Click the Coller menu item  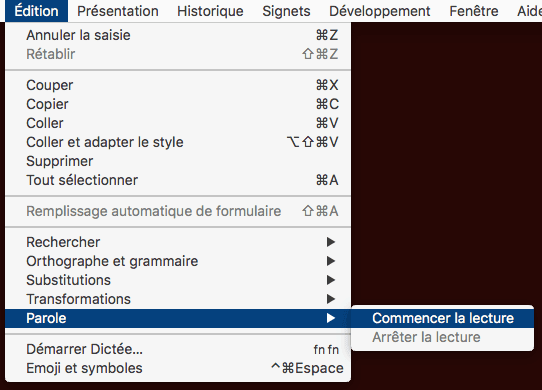click(x=178, y=123)
